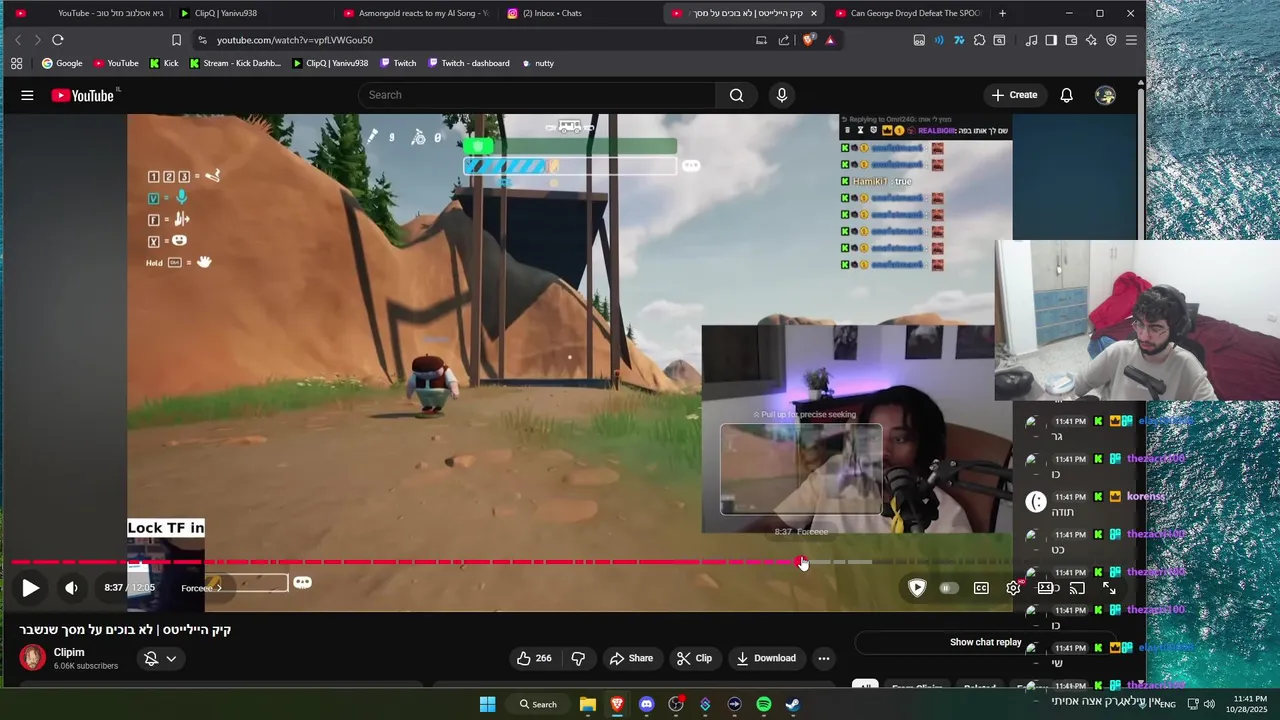1280x720 pixels.
Task: Open Leo AI sparkle icon
Action: pos(1091,40)
